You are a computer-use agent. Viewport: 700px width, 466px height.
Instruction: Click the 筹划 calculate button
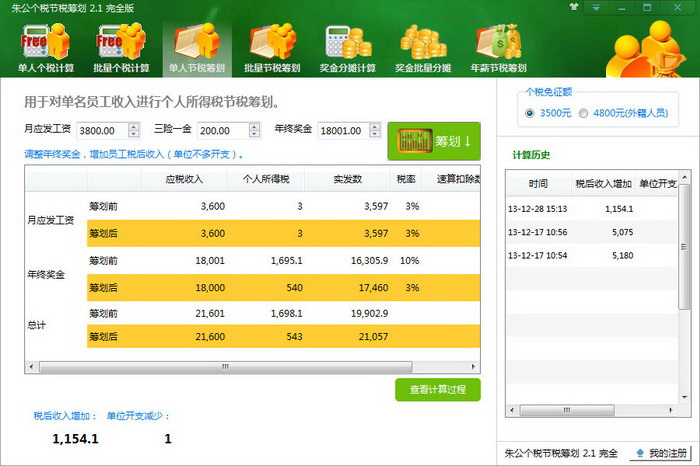click(434, 141)
